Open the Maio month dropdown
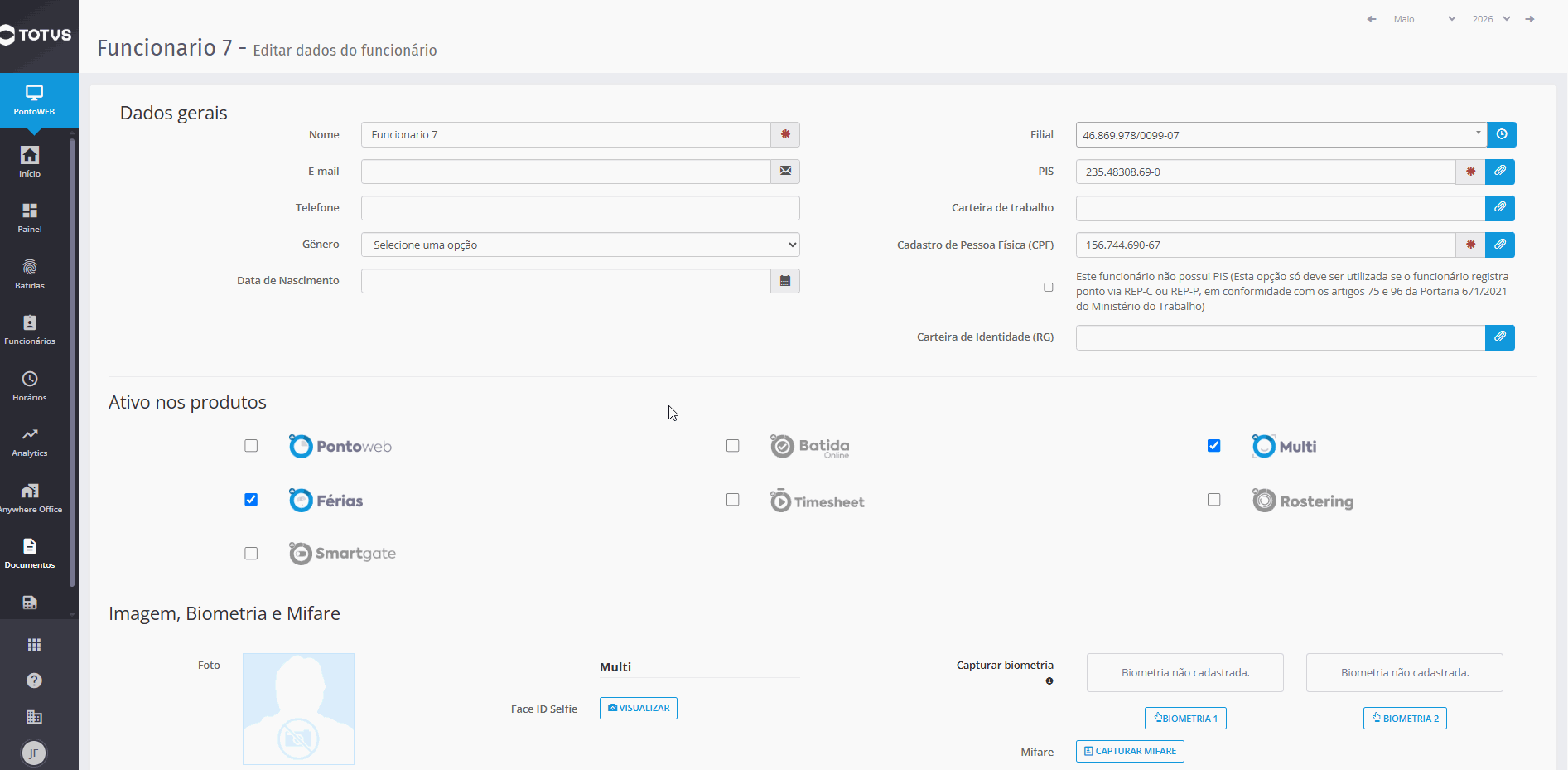The image size is (1568, 770). click(1425, 19)
